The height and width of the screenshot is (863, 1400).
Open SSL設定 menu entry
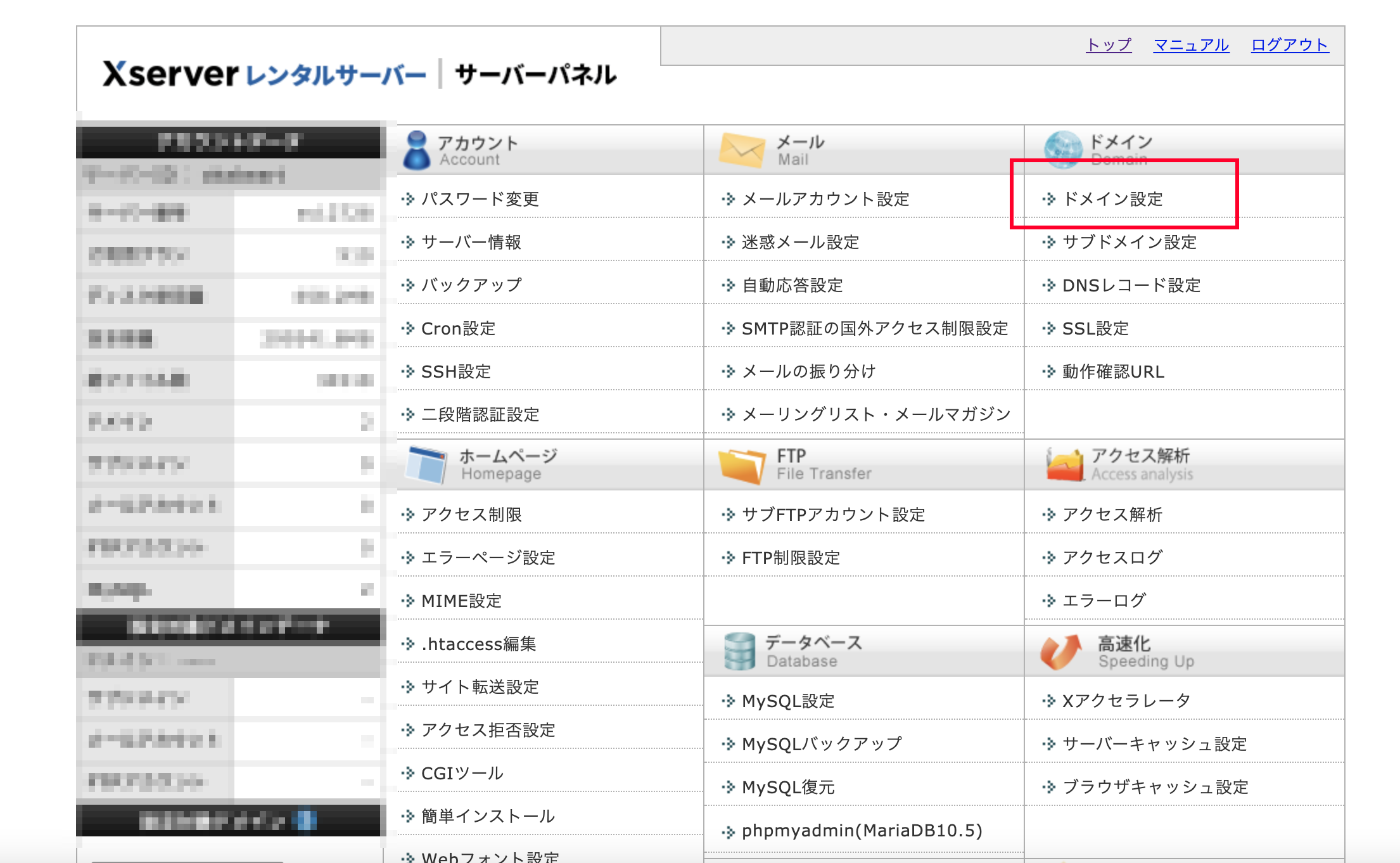click(x=1095, y=328)
